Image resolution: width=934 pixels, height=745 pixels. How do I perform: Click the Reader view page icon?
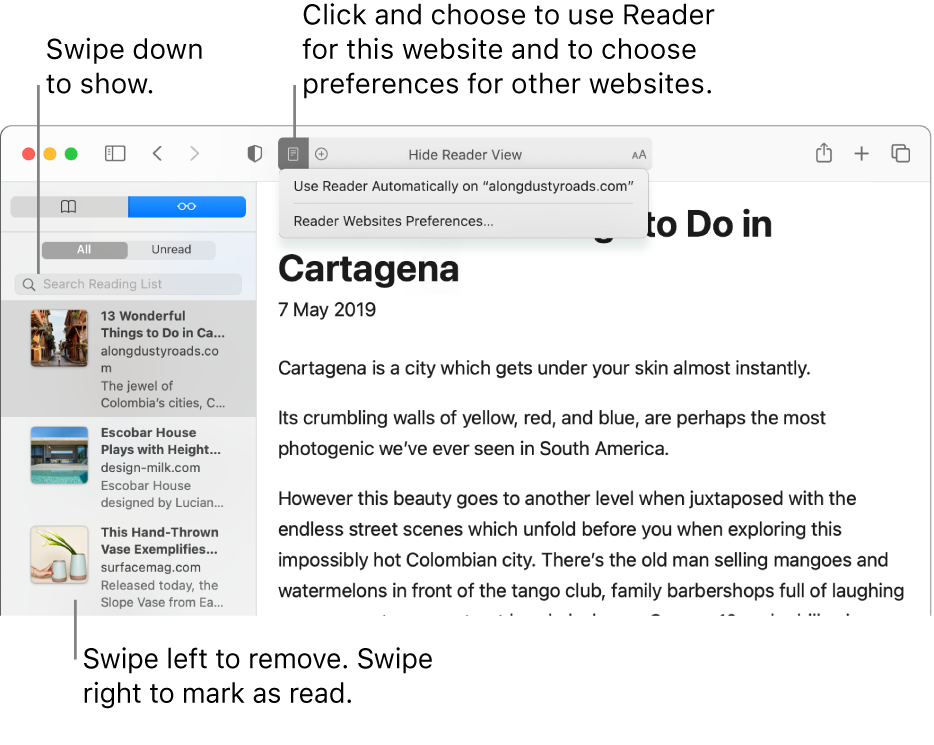[293, 154]
